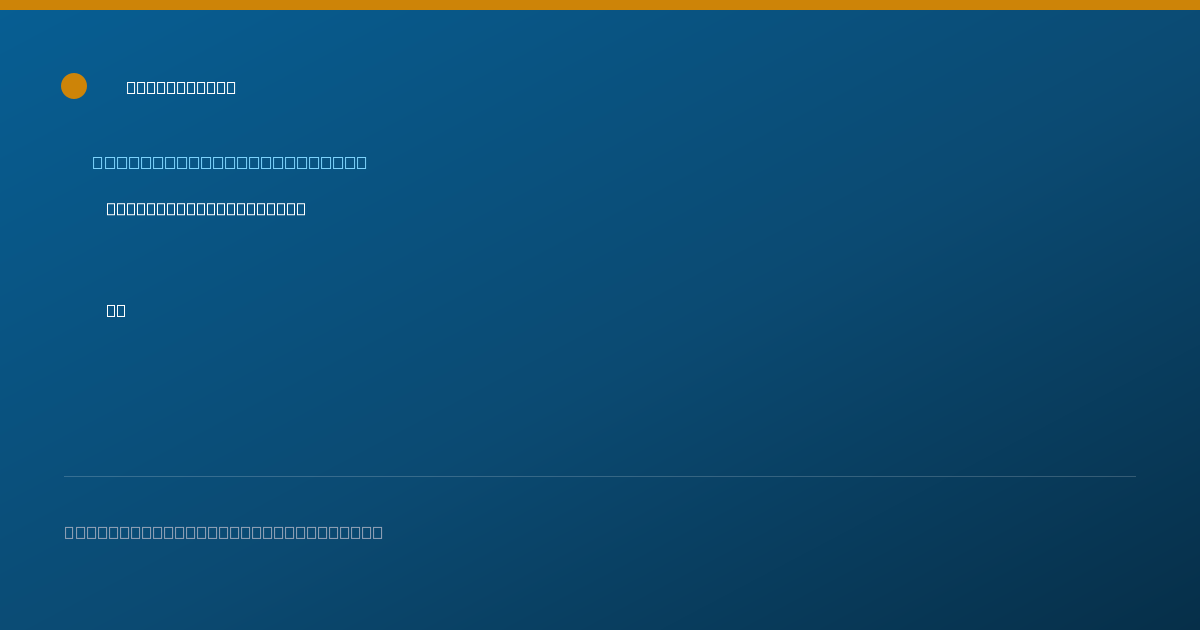1200x630 pixels.
Task: Select the short two-character white label
Action: (x=116, y=311)
